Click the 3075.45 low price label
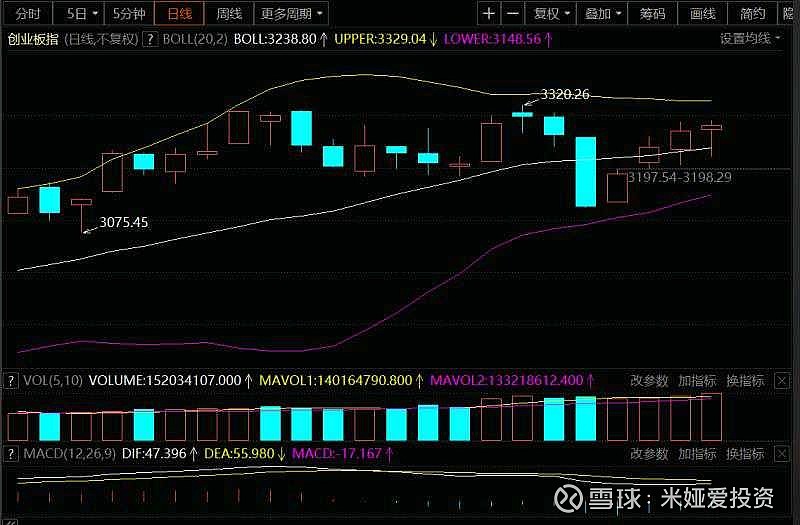 [123, 222]
